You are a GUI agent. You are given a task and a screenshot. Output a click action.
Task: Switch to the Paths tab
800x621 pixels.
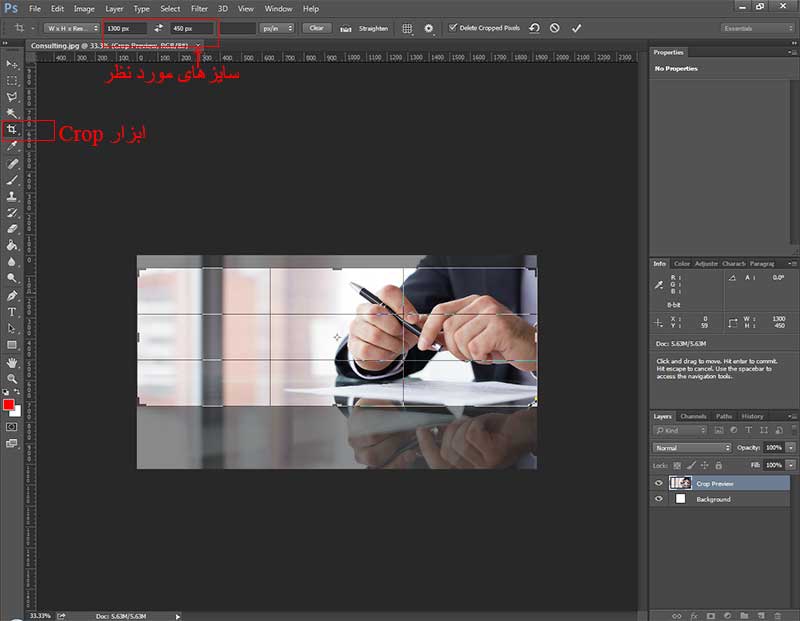pos(723,416)
